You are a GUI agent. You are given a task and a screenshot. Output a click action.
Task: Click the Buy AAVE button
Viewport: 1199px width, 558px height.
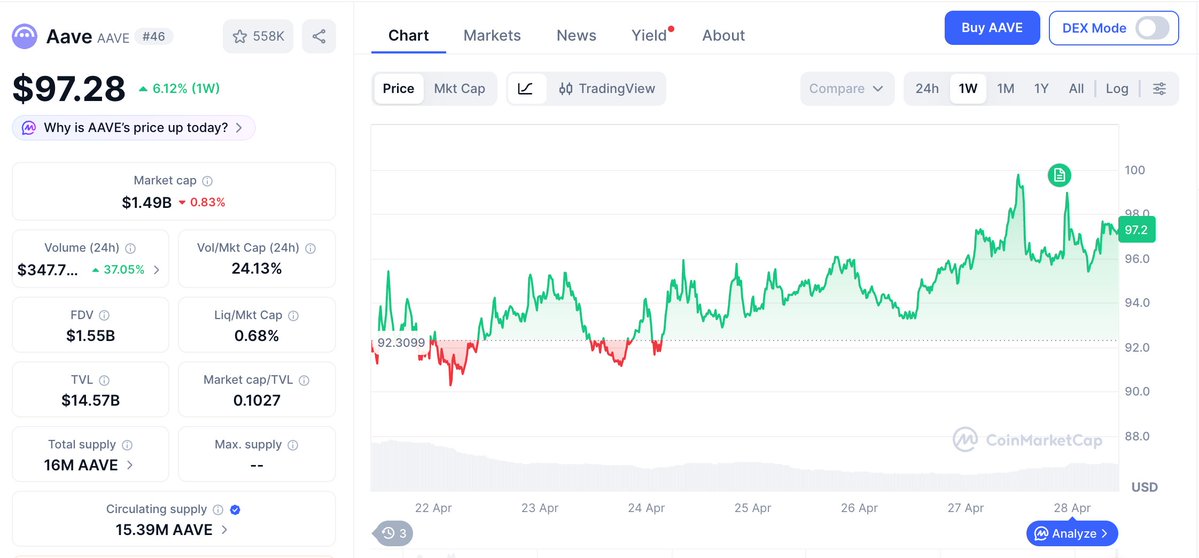991,28
